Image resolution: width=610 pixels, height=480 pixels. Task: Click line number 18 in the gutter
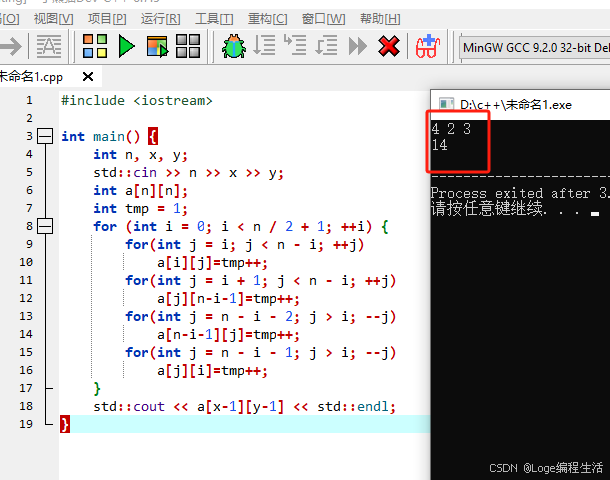pos(26,406)
